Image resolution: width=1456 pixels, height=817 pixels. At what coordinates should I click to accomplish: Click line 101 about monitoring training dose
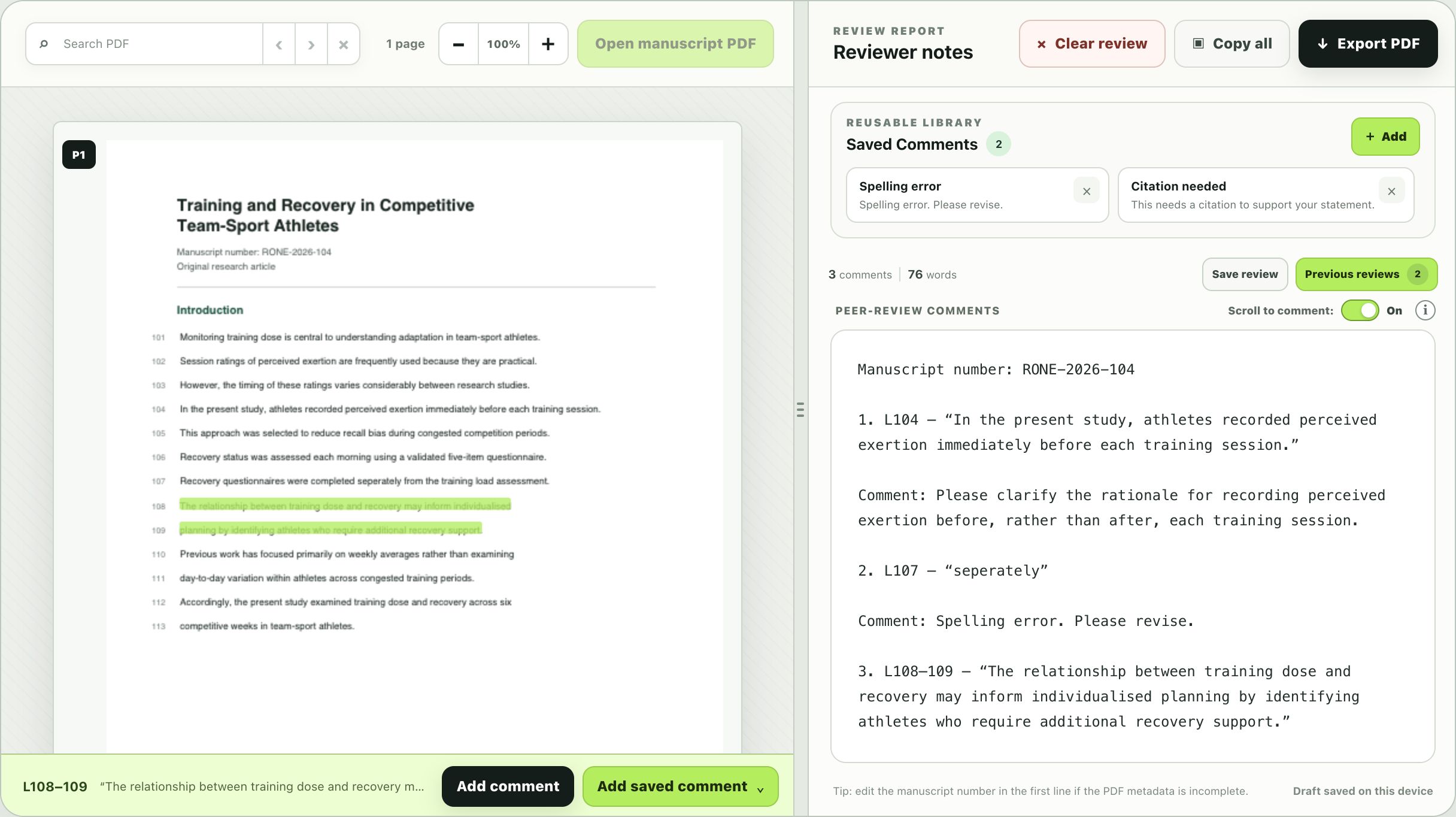click(360, 337)
